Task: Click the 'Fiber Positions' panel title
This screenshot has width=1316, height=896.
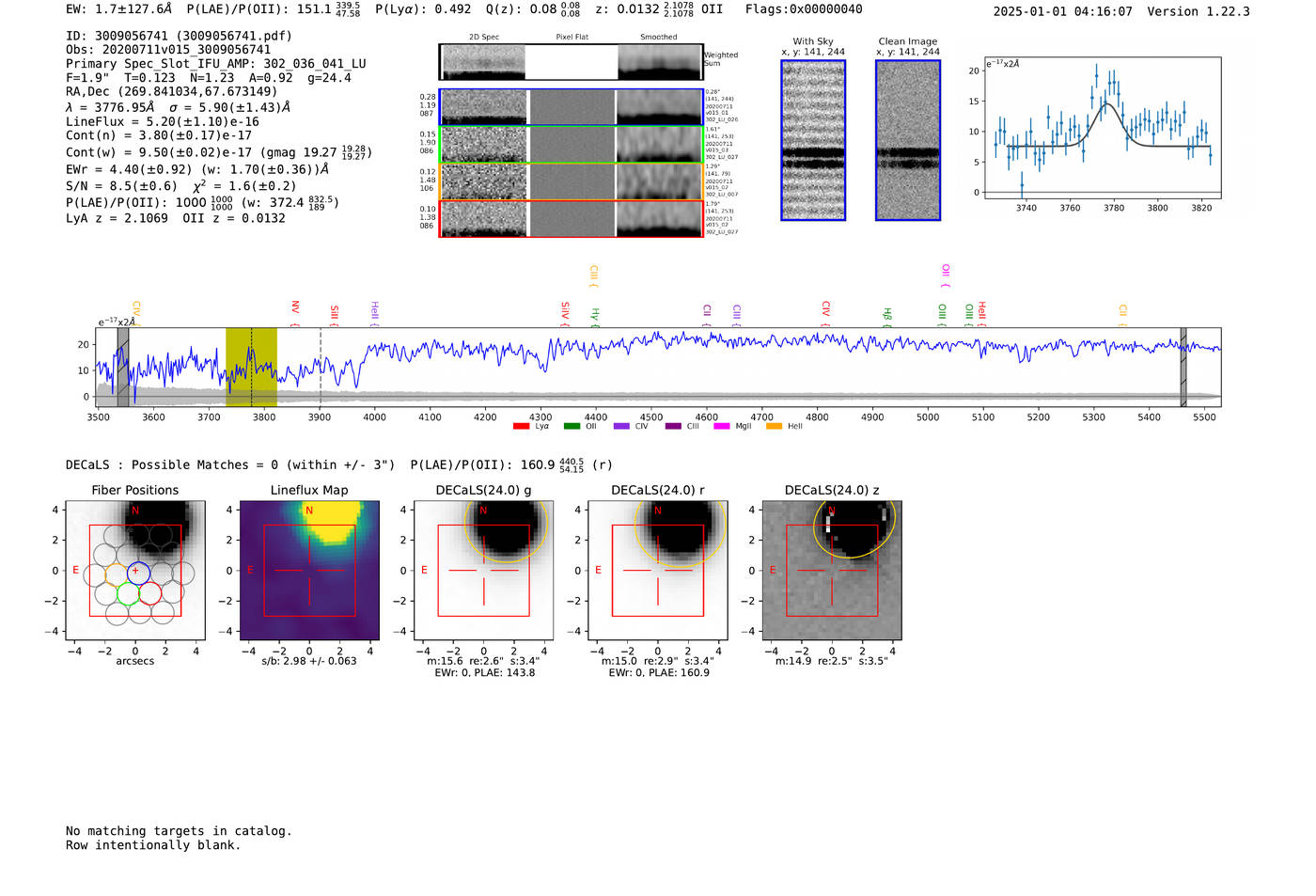Action: point(135,490)
